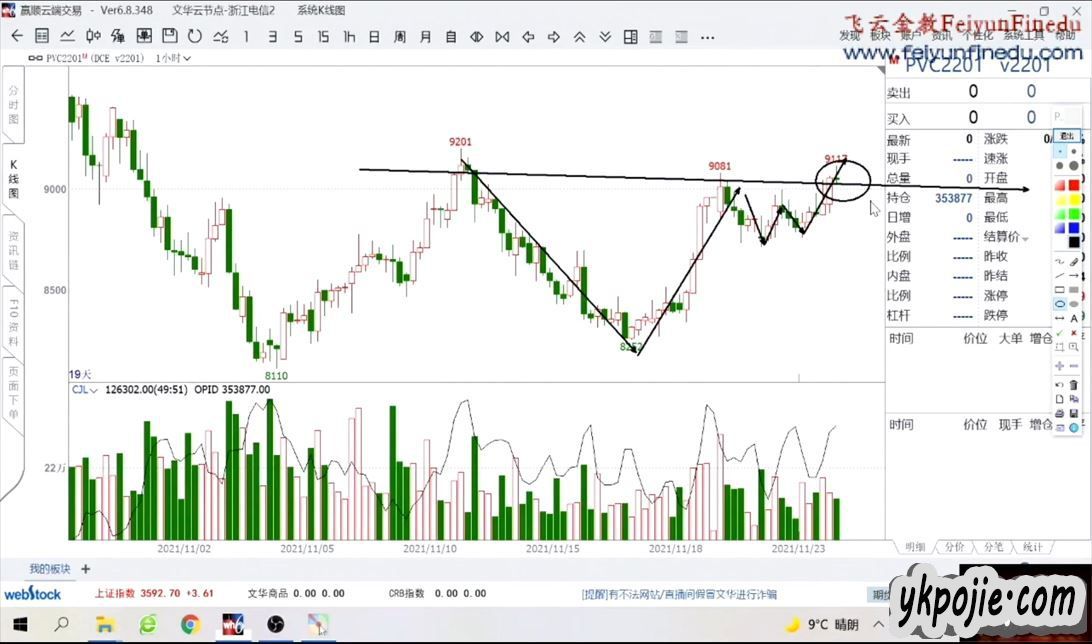This screenshot has width=1092, height=644.
Task: Click the back arrow in the toolbar
Action: pyautogui.click(x=17, y=37)
